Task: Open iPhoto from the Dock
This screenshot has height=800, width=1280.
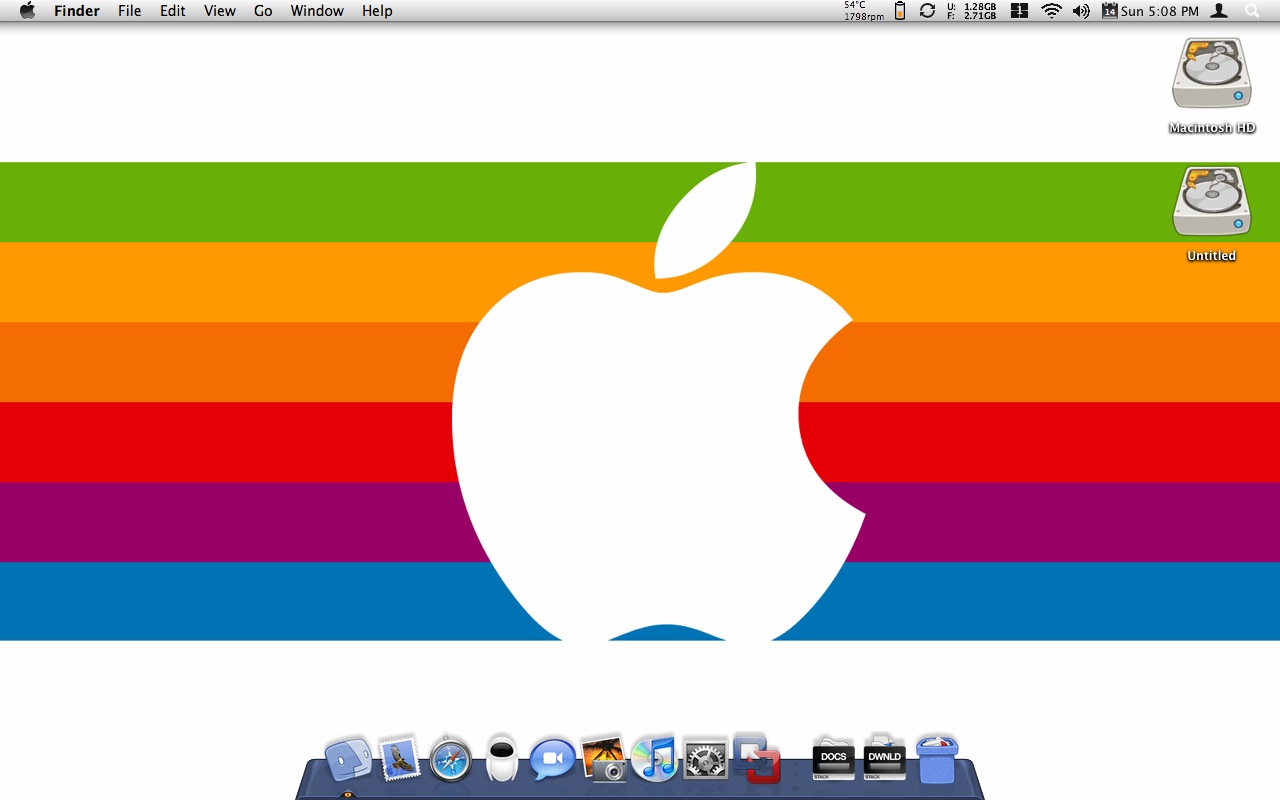Action: click(x=603, y=759)
